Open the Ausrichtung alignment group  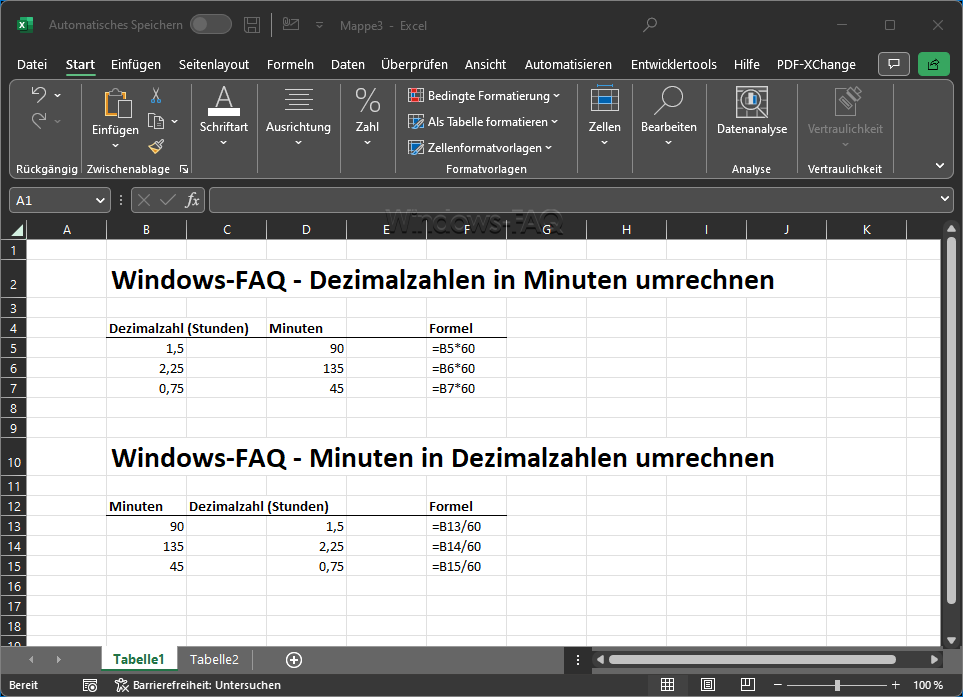click(x=298, y=117)
